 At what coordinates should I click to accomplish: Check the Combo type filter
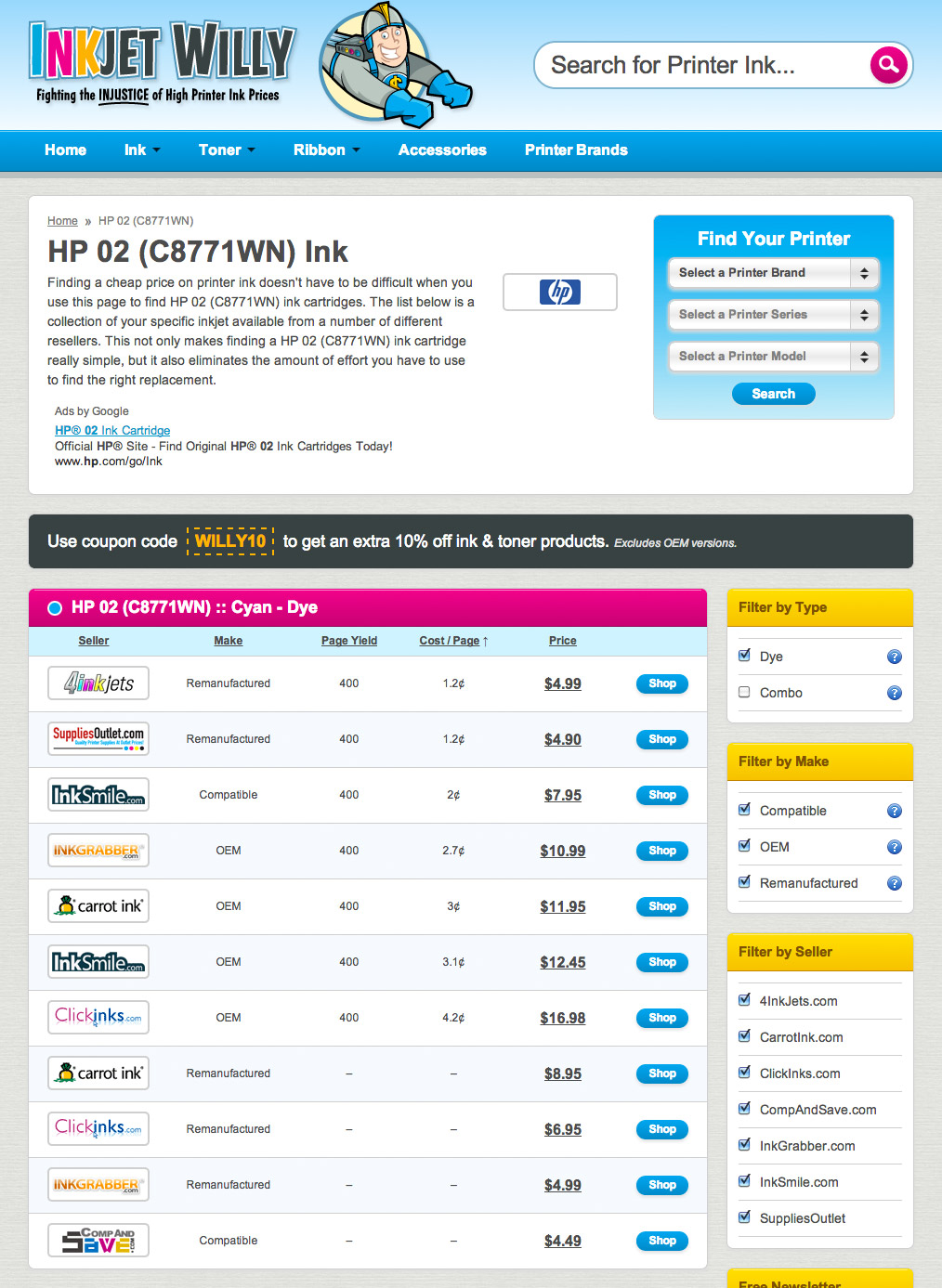[x=744, y=692]
